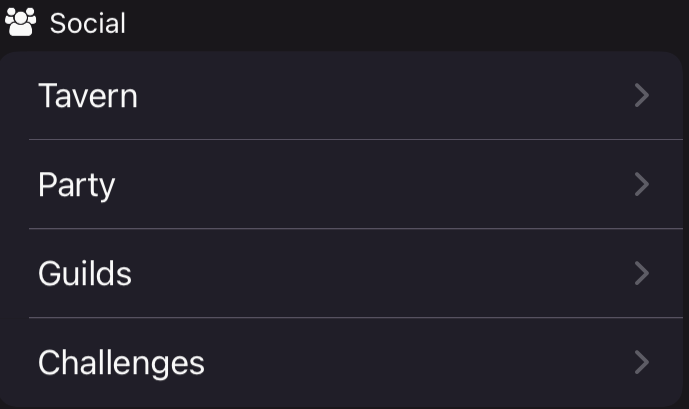This screenshot has width=689, height=409.
Task: Click the Social people group icon
Action: point(20,22)
